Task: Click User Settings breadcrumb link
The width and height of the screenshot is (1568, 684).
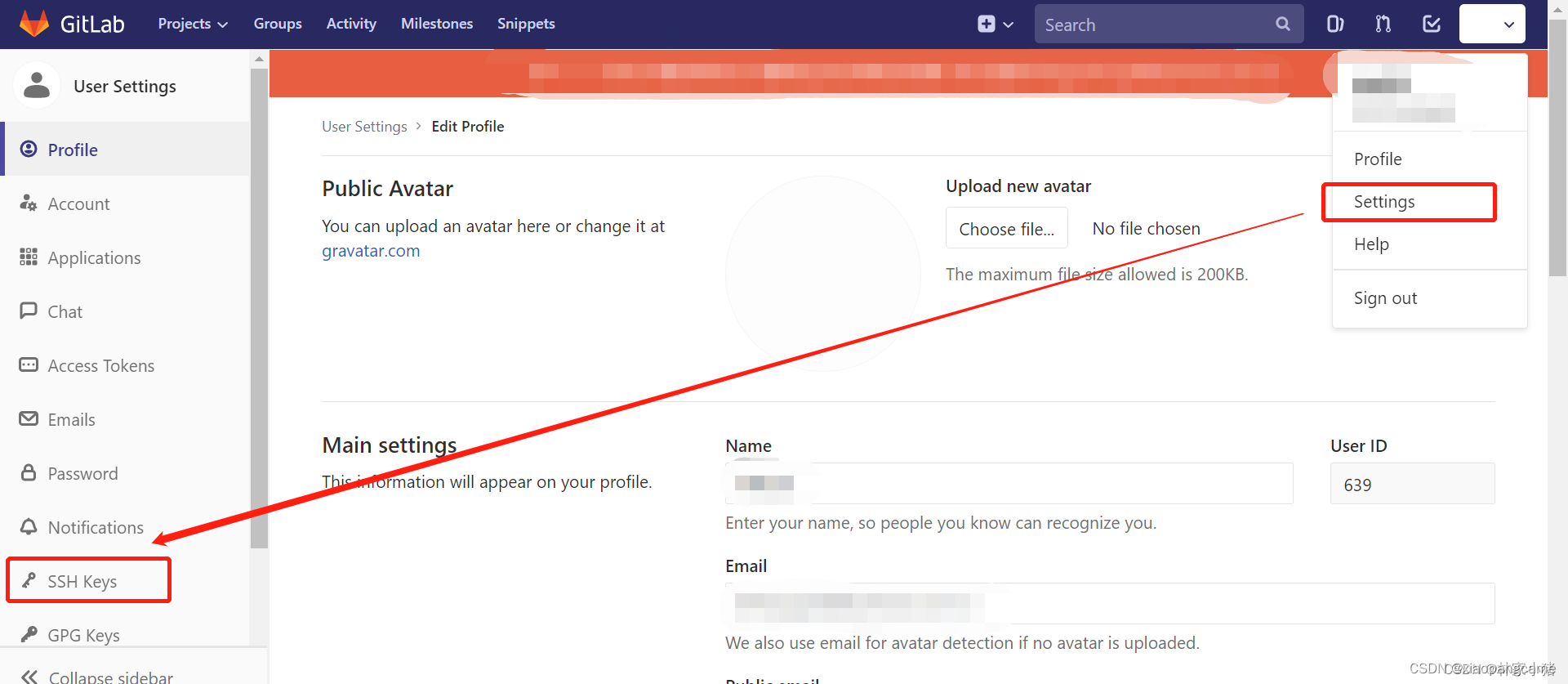Action: (364, 127)
